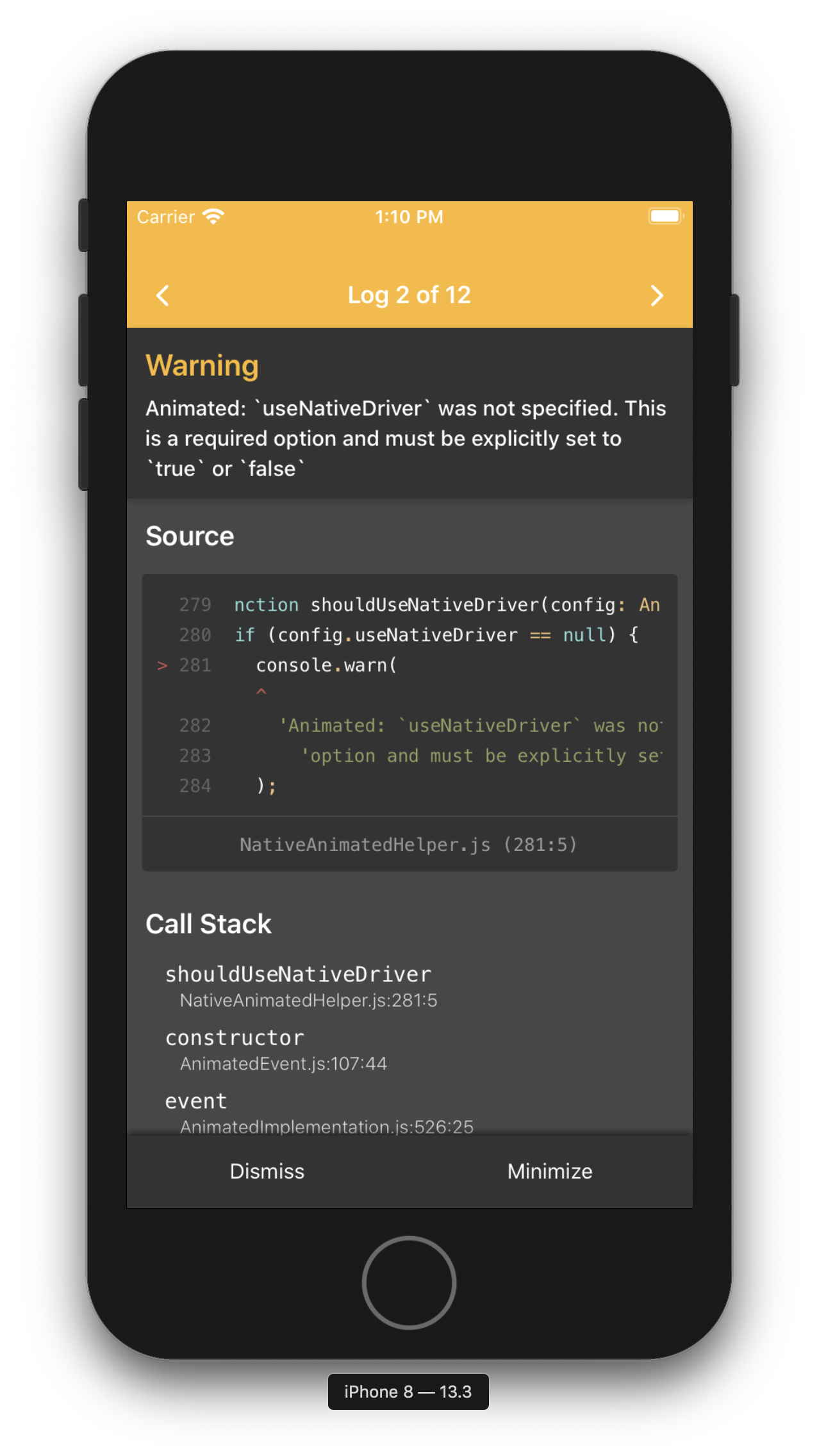Click the Source section heading
Screen dimensions: 819x1456
tap(190, 536)
